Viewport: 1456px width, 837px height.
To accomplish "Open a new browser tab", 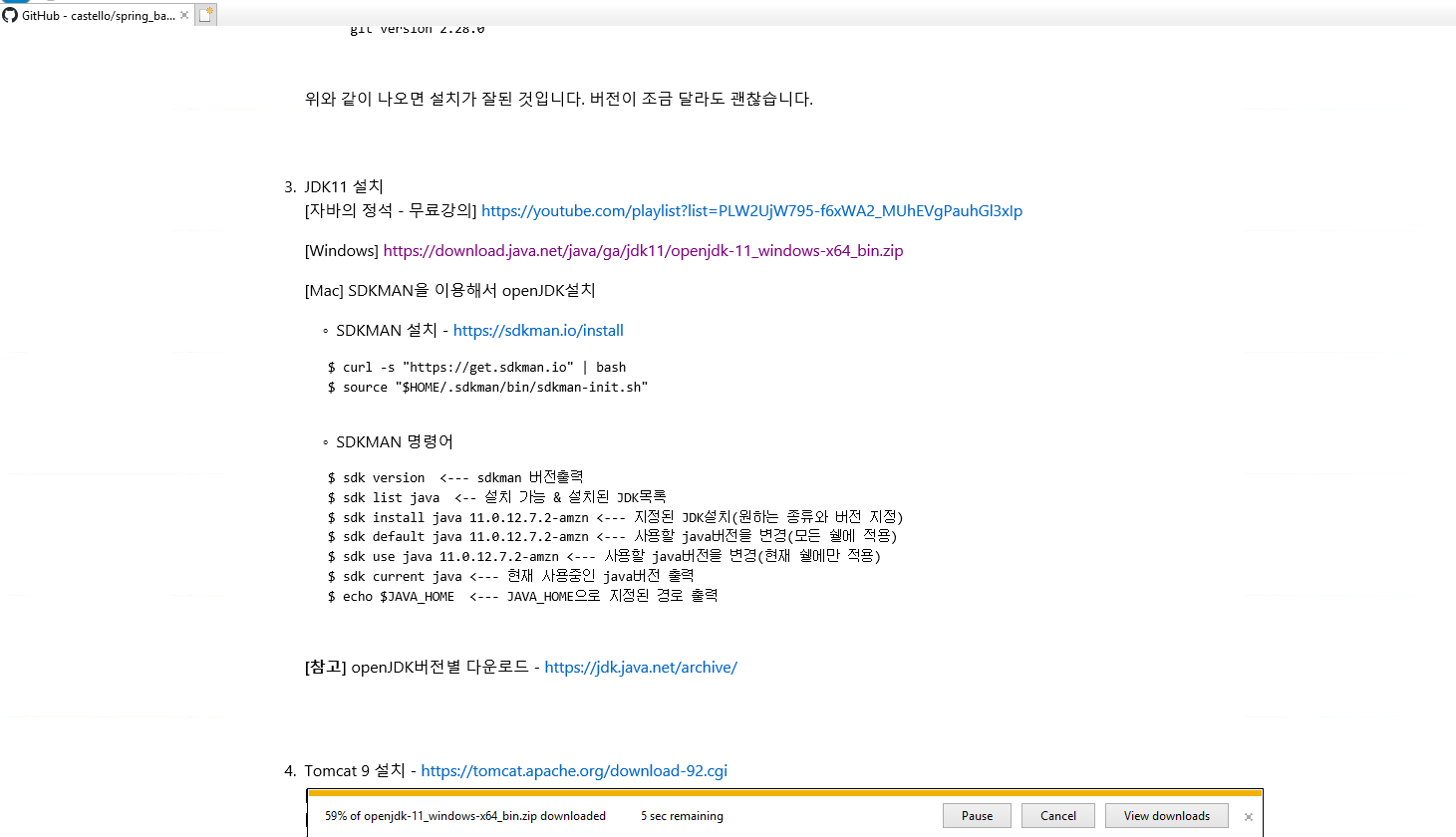I will click(x=206, y=15).
